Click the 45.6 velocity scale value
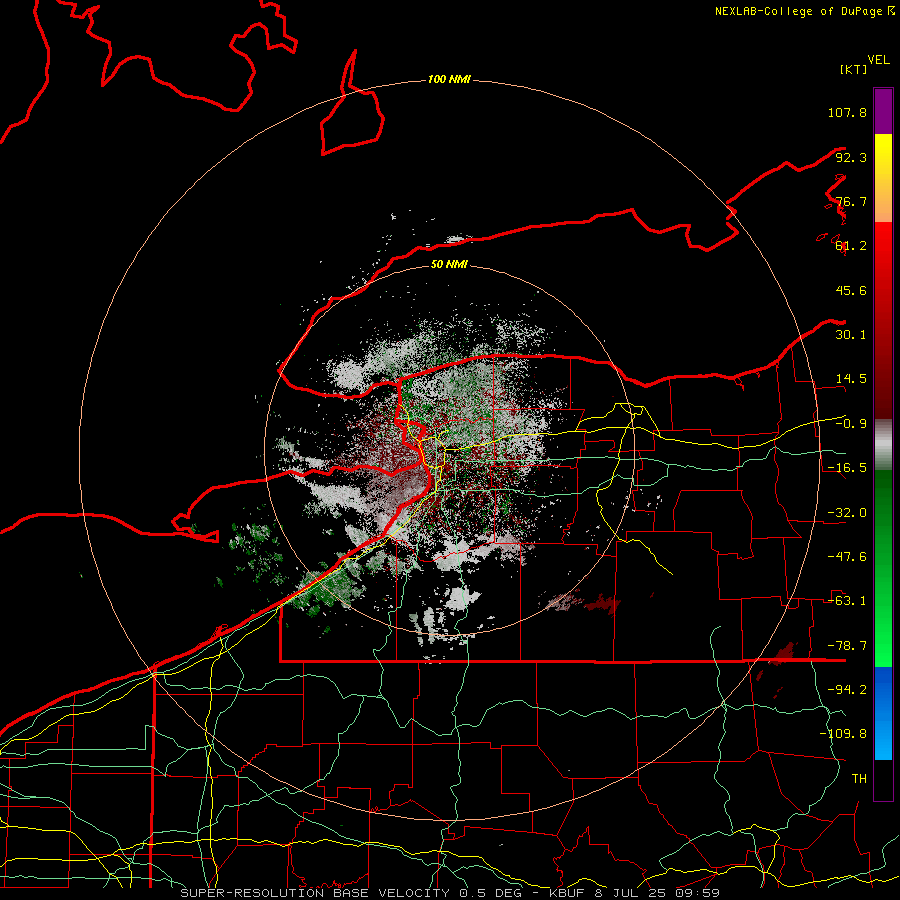This screenshot has height=900, width=900. point(851,290)
